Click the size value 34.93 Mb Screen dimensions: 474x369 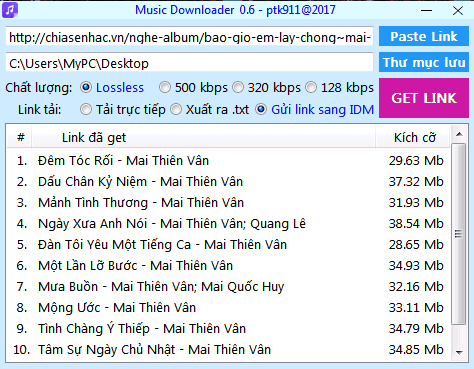coord(416,266)
